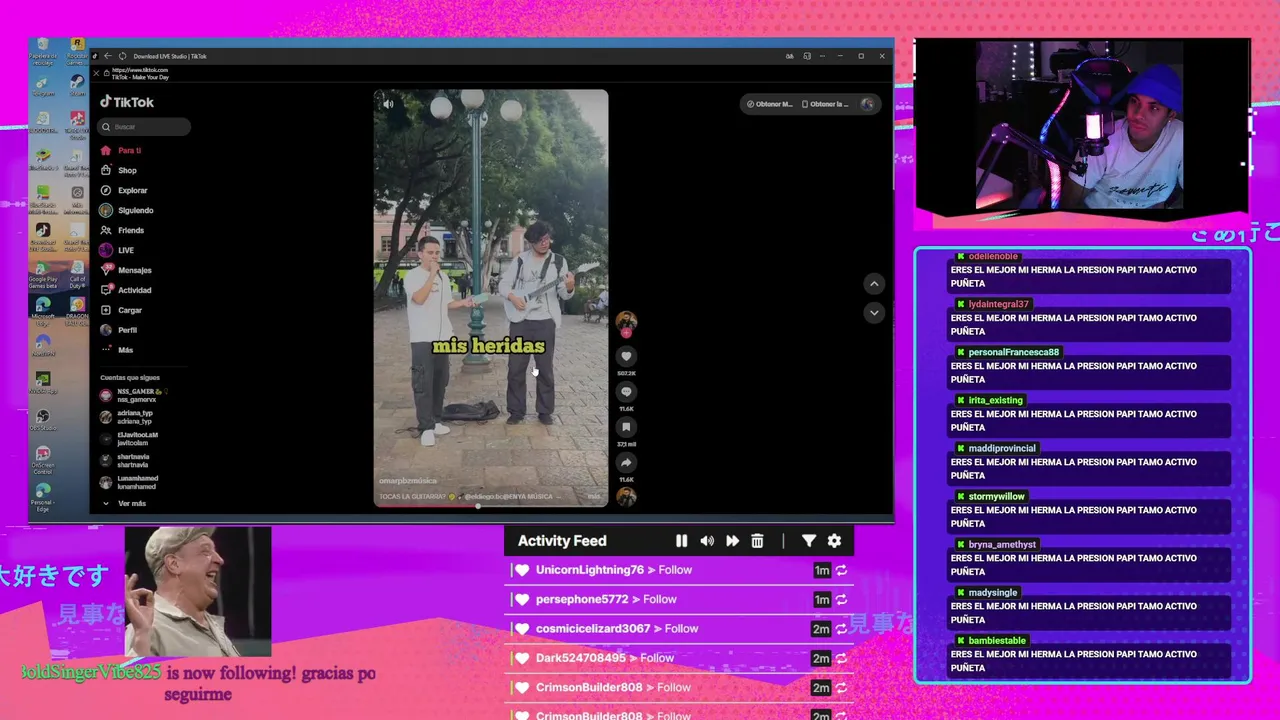1280x720 pixels.
Task: Skip alert with the fast-forward icon
Action: [x=732, y=541]
